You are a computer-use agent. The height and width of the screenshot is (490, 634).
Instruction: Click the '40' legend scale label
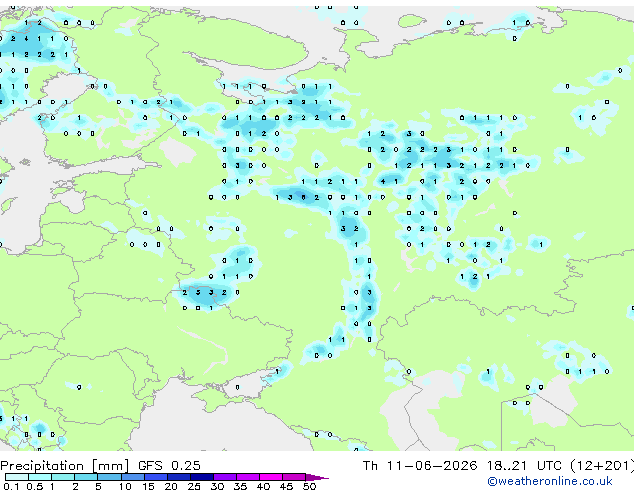(x=263, y=486)
